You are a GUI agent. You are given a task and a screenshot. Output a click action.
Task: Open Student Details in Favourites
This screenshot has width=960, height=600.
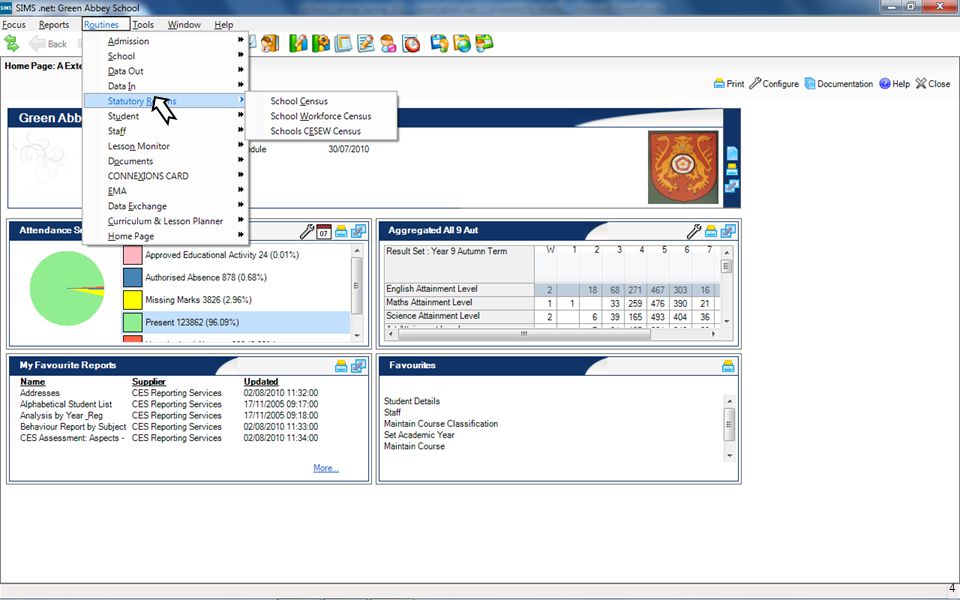[x=411, y=401]
